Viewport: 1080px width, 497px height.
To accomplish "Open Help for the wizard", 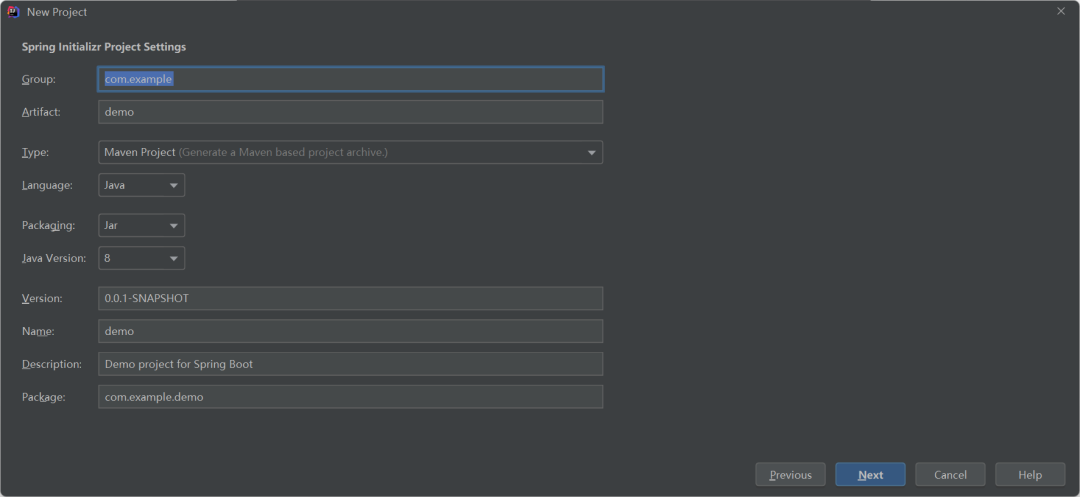I will [1029, 475].
